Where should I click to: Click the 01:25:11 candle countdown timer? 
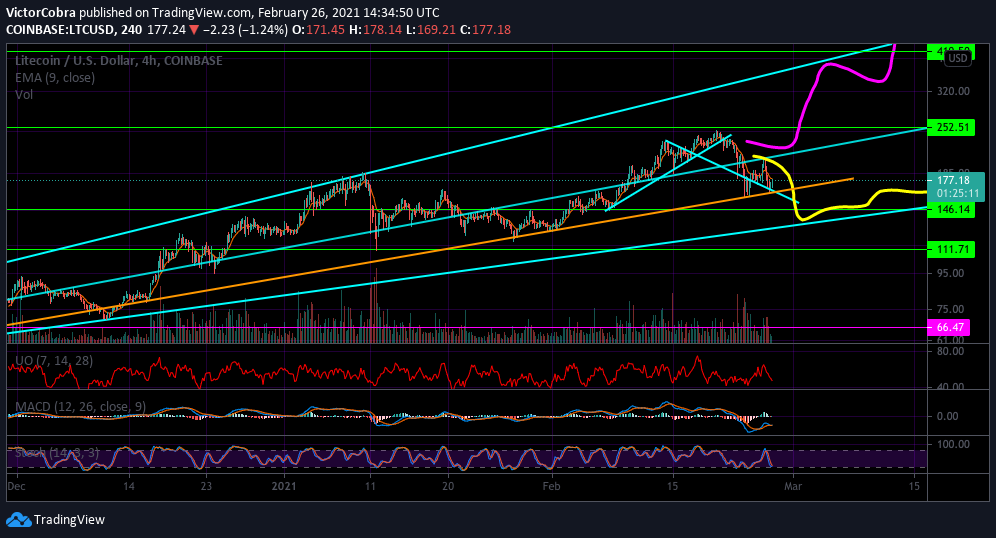[x=958, y=192]
